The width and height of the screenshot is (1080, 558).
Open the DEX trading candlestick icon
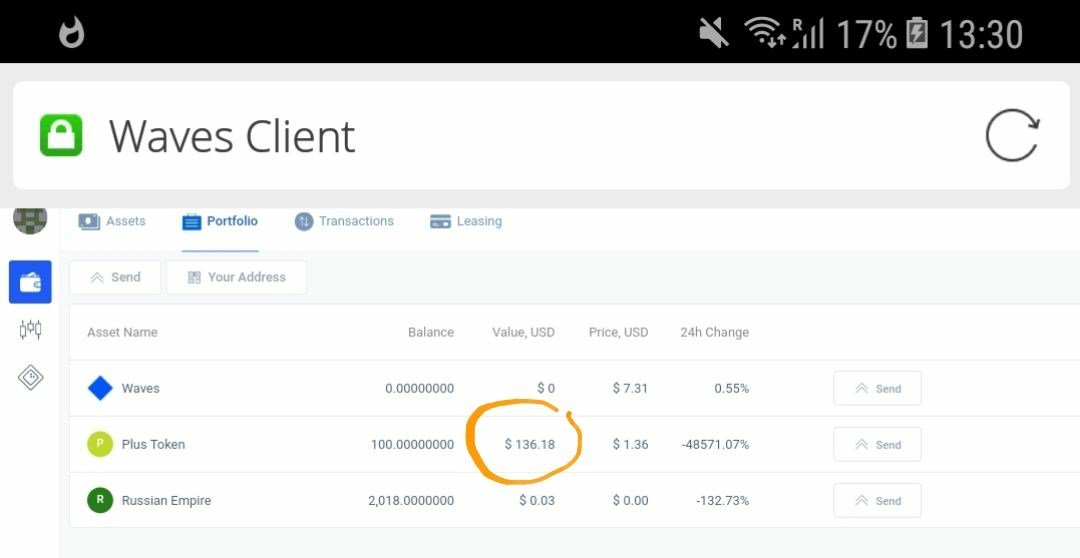[30, 330]
